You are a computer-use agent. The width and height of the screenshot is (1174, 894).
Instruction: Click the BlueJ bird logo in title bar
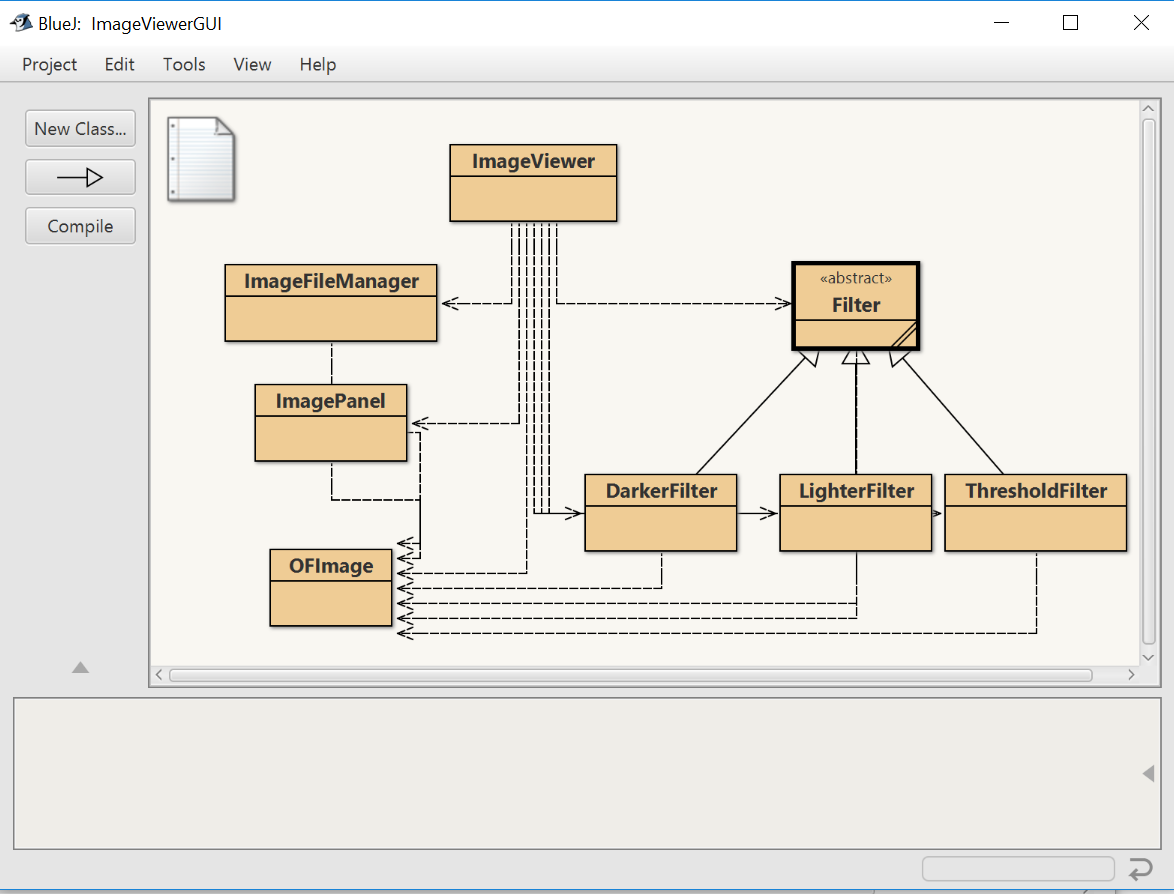point(22,21)
